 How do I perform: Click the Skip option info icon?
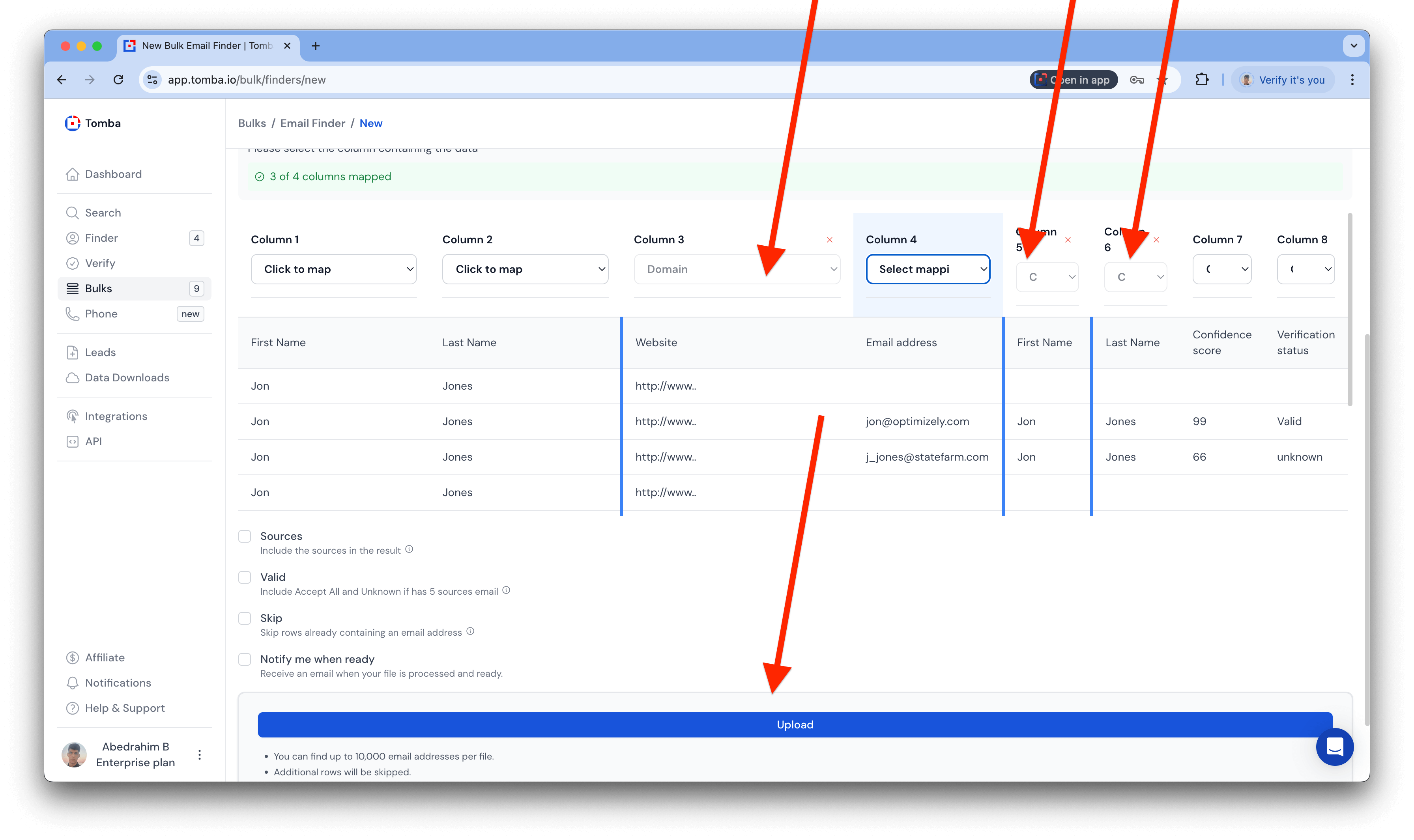[470, 632]
